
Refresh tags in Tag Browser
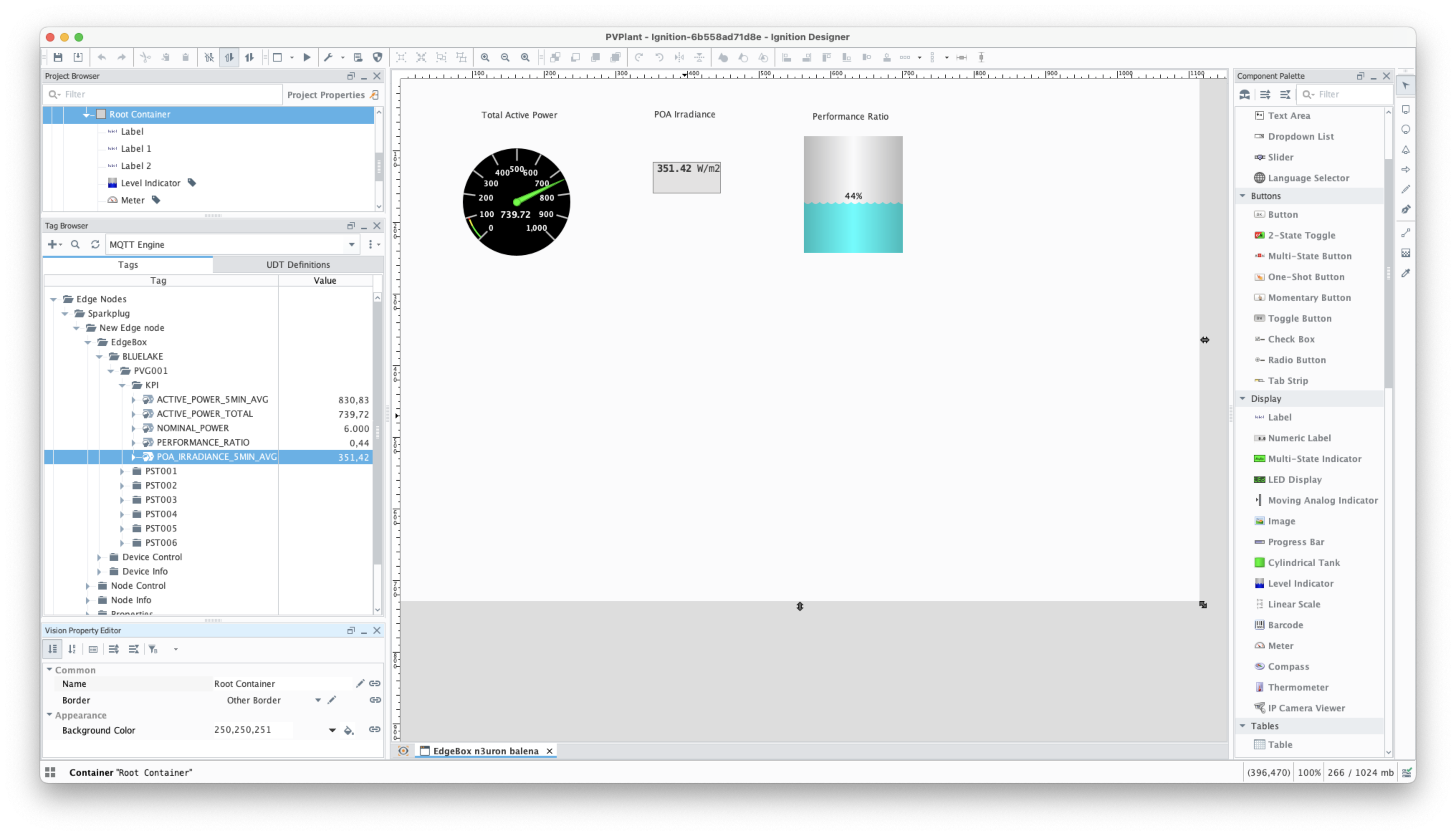tap(95, 245)
